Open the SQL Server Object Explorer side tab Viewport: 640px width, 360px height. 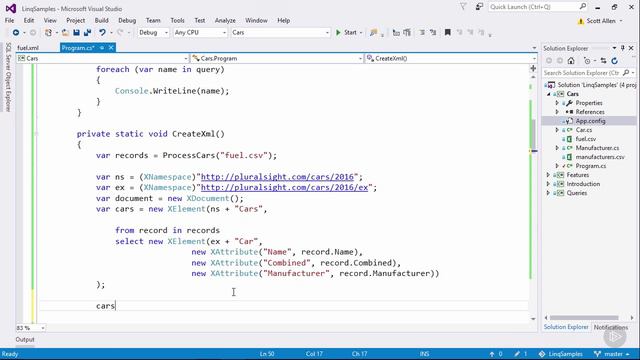(x=8, y=77)
